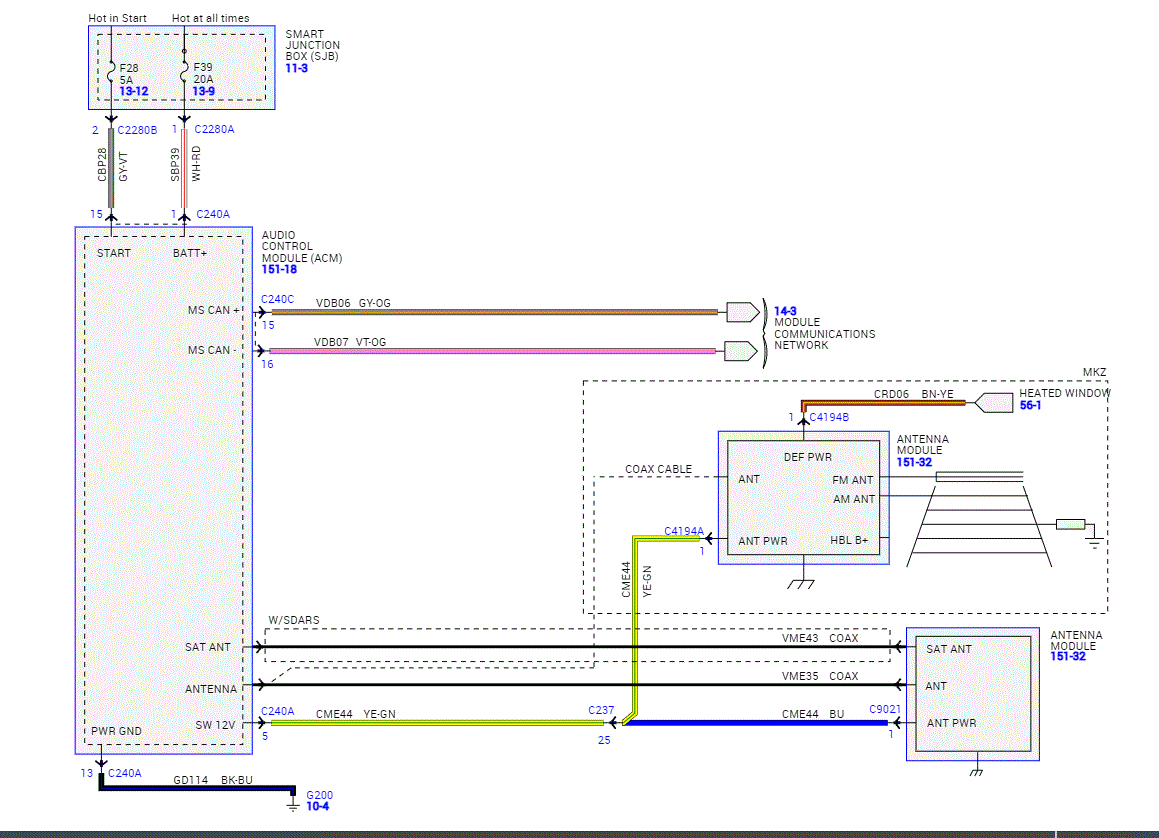
Task: Select the C2280A connector label
Action: (x=215, y=130)
